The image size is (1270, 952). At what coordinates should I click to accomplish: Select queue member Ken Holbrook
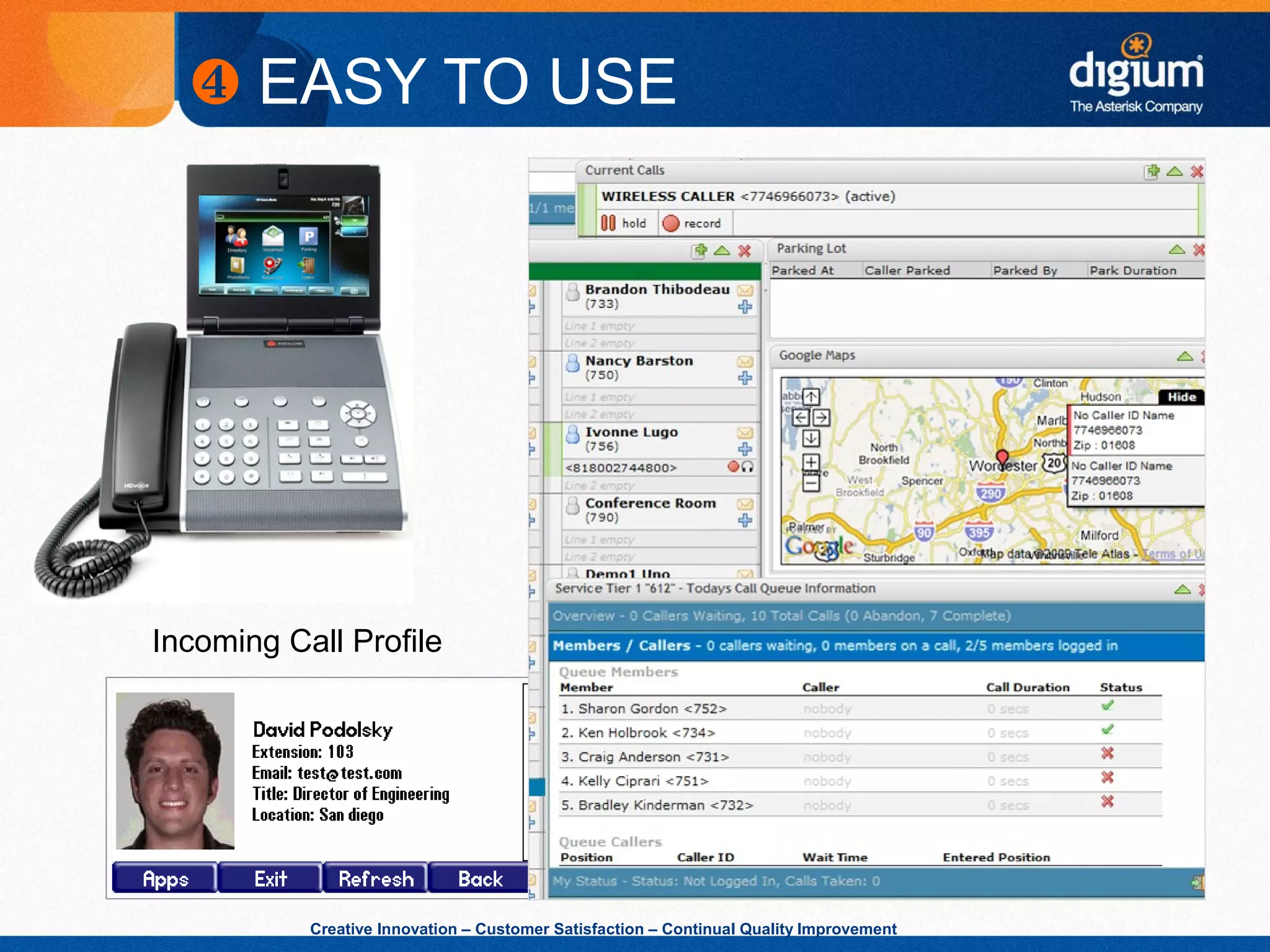coord(860,733)
